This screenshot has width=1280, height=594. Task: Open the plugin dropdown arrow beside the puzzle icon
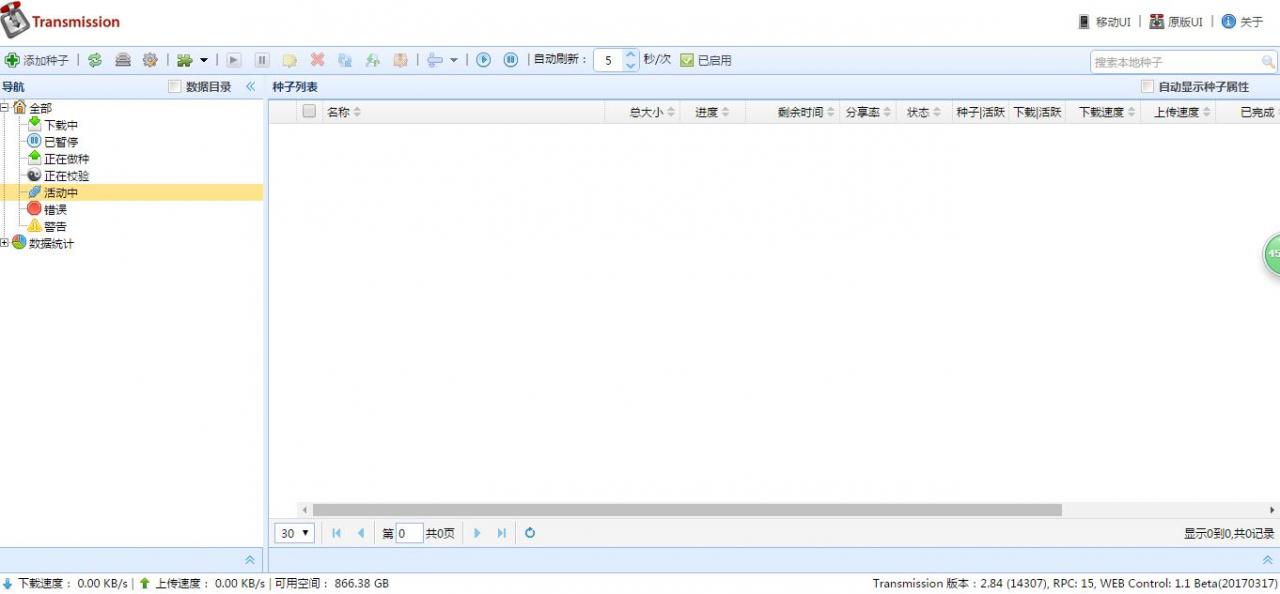(204, 60)
